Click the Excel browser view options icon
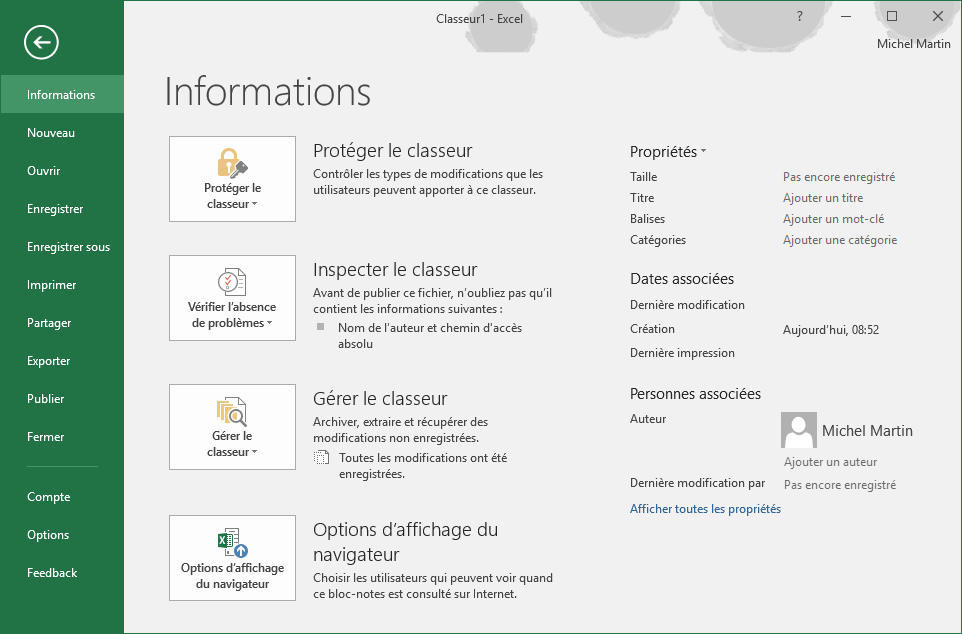 pyautogui.click(x=232, y=542)
